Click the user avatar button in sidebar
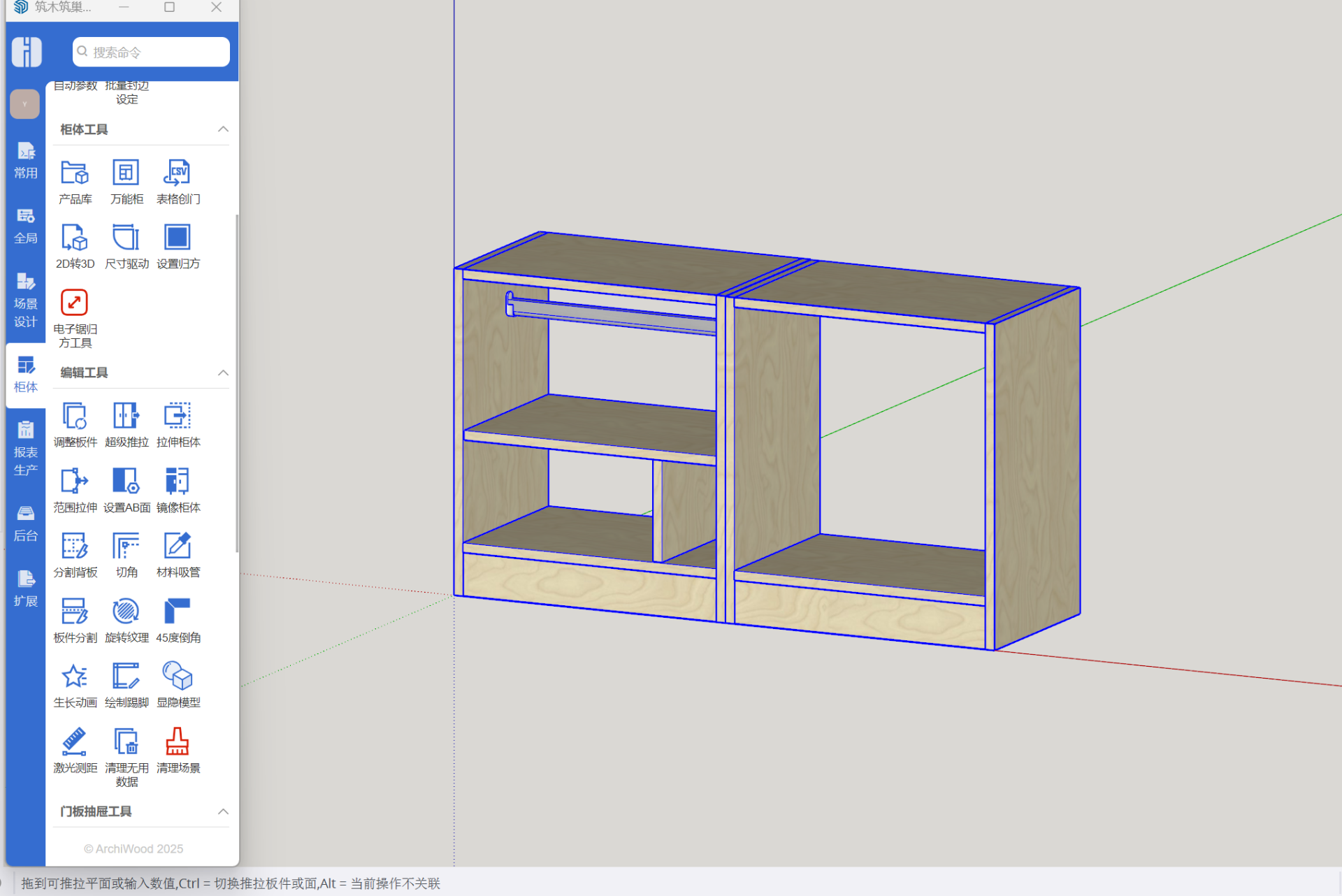The image size is (1342, 896). click(25, 104)
